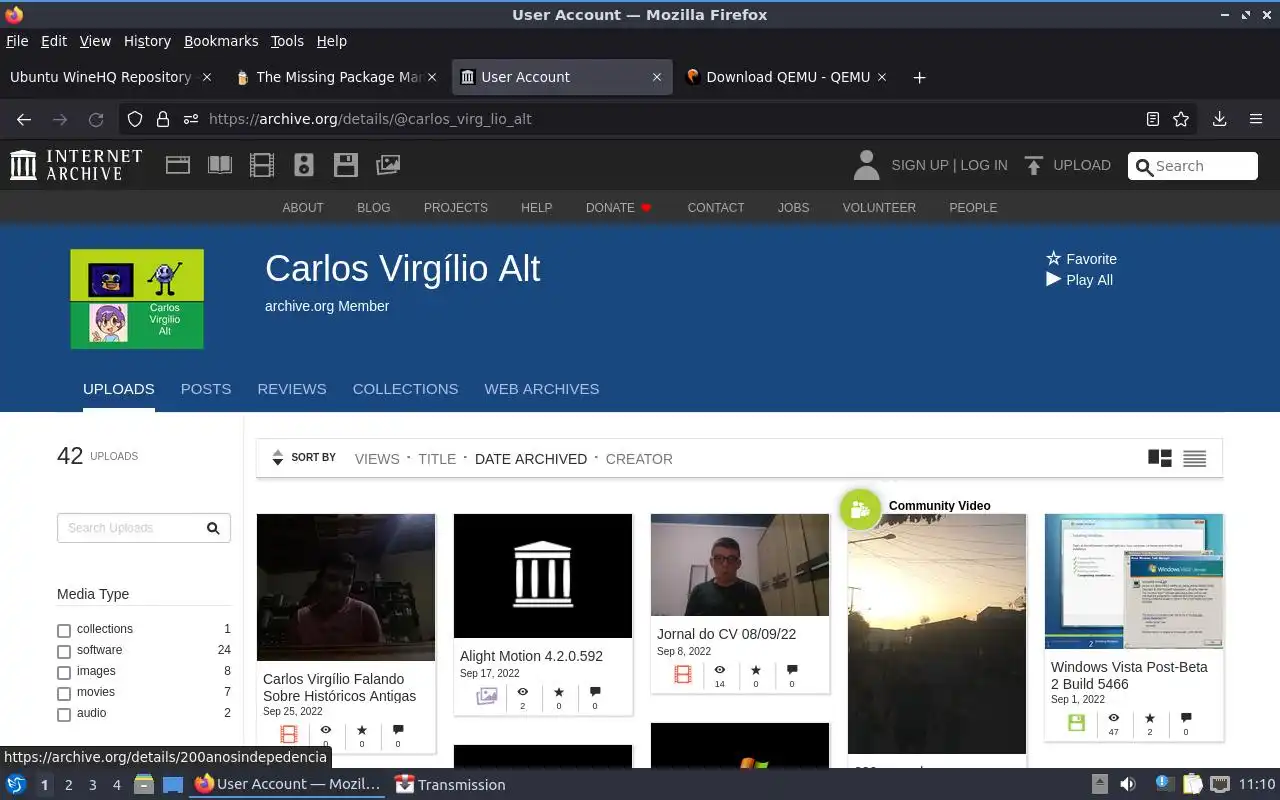Image resolution: width=1280 pixels, height=800 pixels.
Task: Open the DONATE link
Action: point(619,208)
